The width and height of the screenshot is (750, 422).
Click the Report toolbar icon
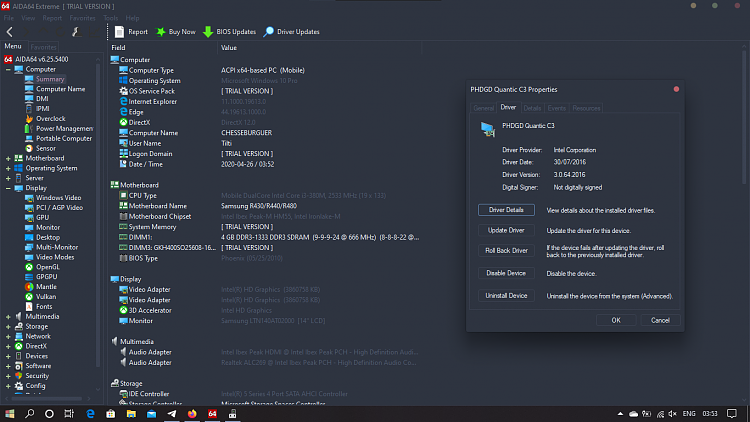119,32
